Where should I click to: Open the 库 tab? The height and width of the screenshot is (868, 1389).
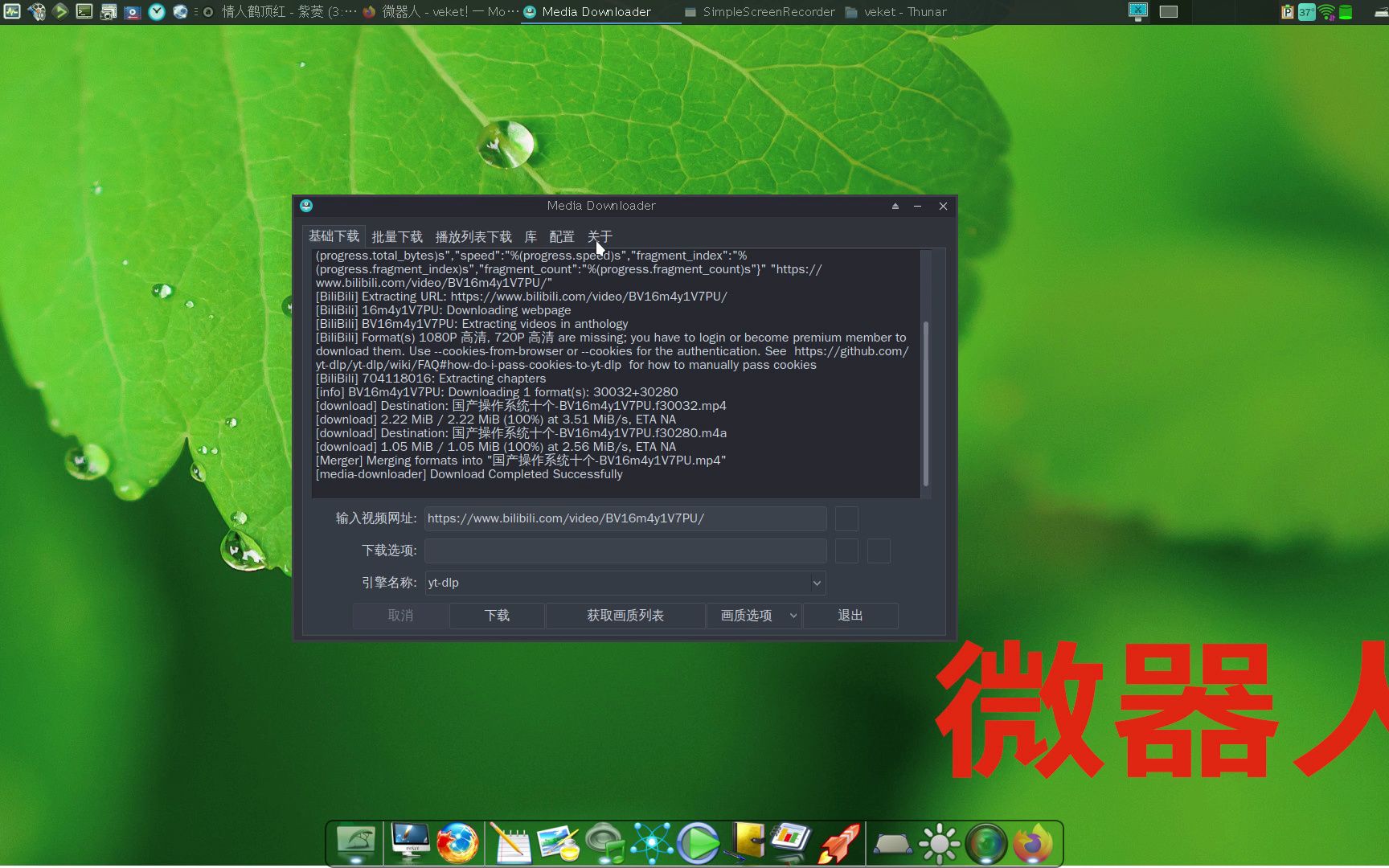tap(531, 236)
